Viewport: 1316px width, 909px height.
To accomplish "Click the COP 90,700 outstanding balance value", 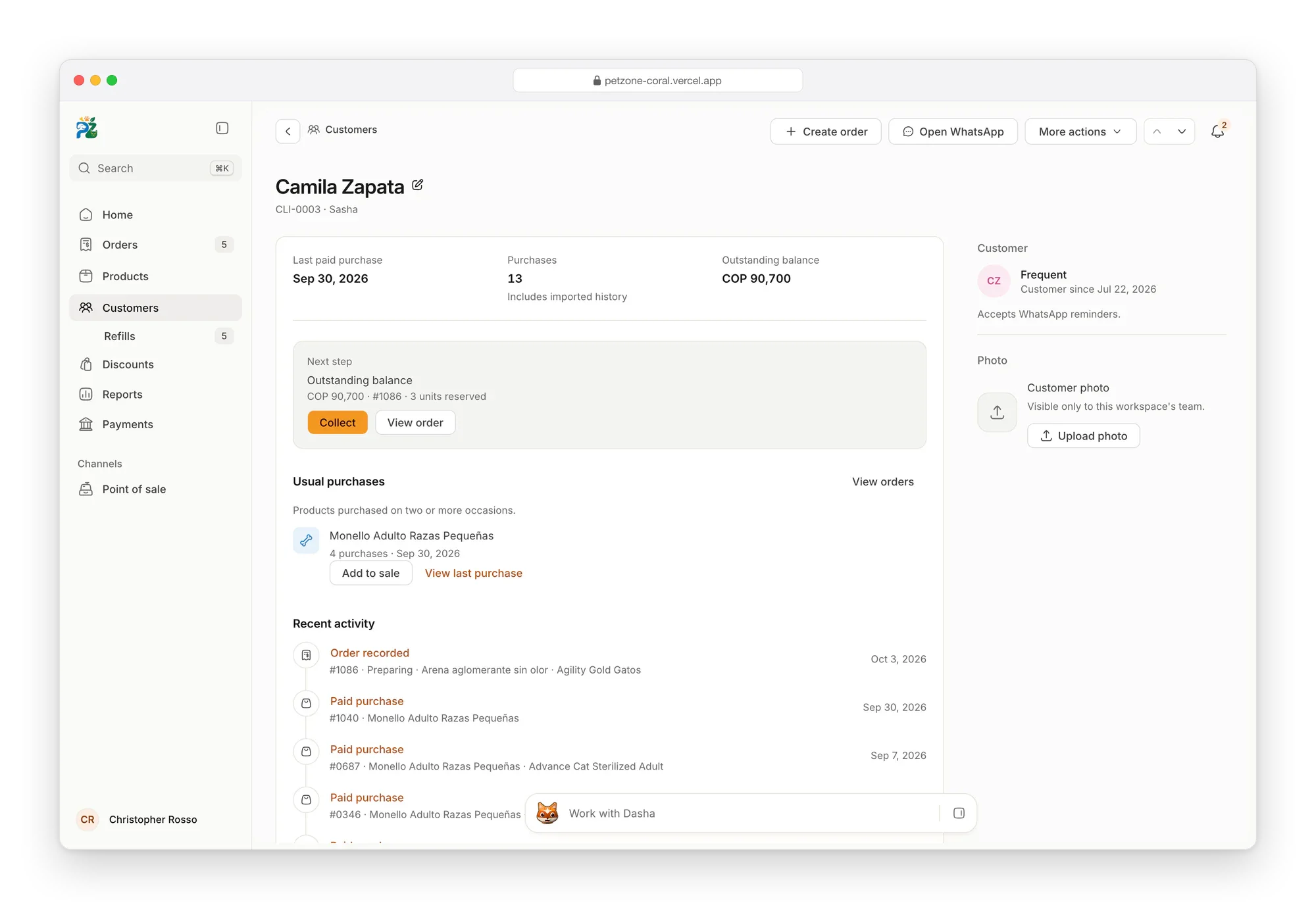I will (x=756, y=279).
